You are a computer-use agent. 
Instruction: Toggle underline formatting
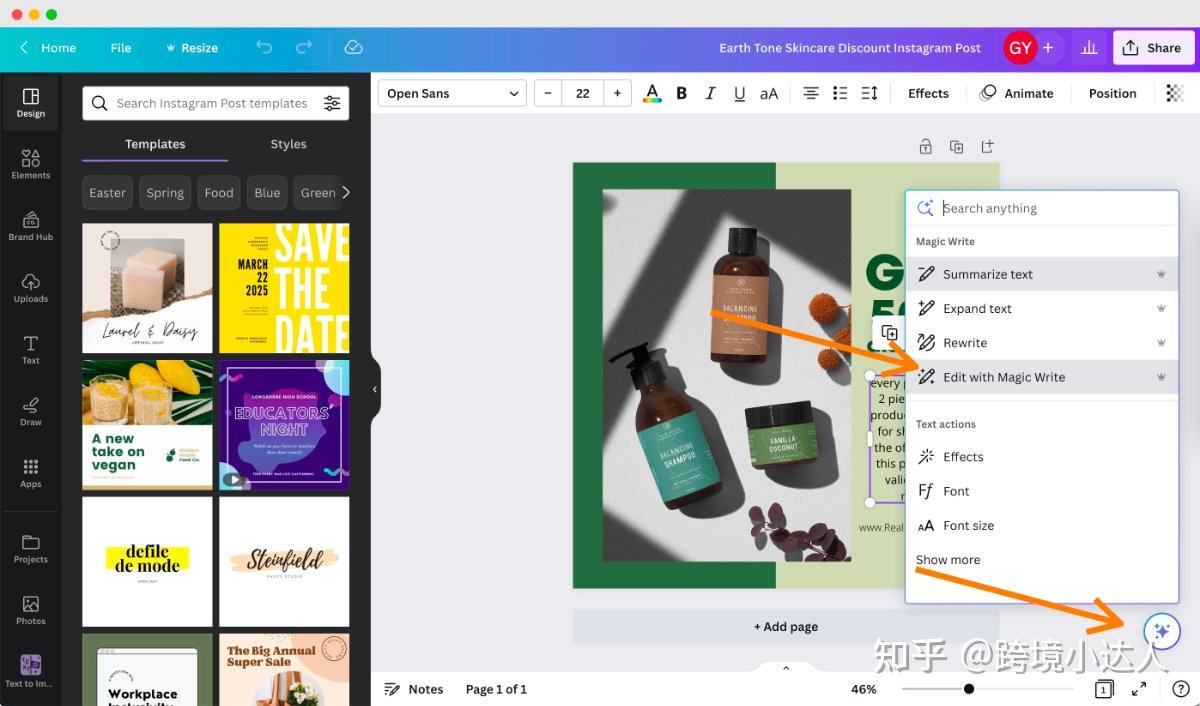739,93
